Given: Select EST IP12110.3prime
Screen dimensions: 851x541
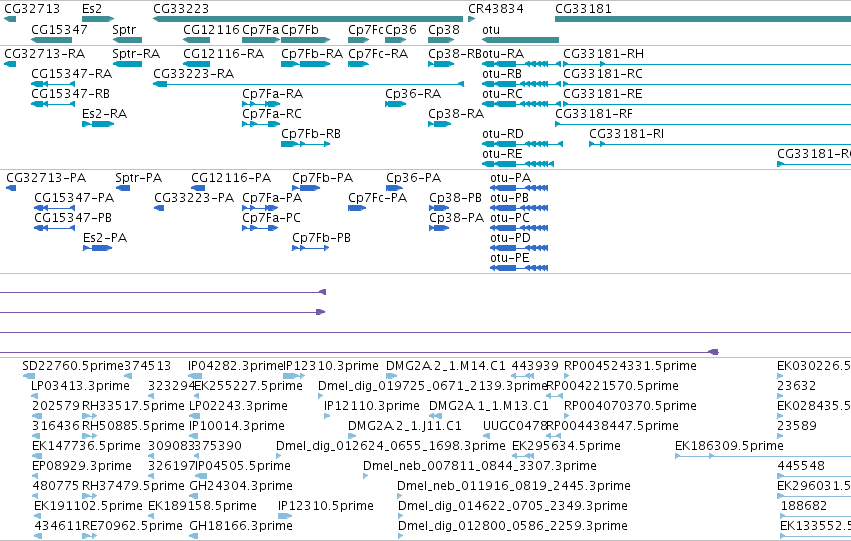Looking at the screenshot, I should (x=327, y=416).
